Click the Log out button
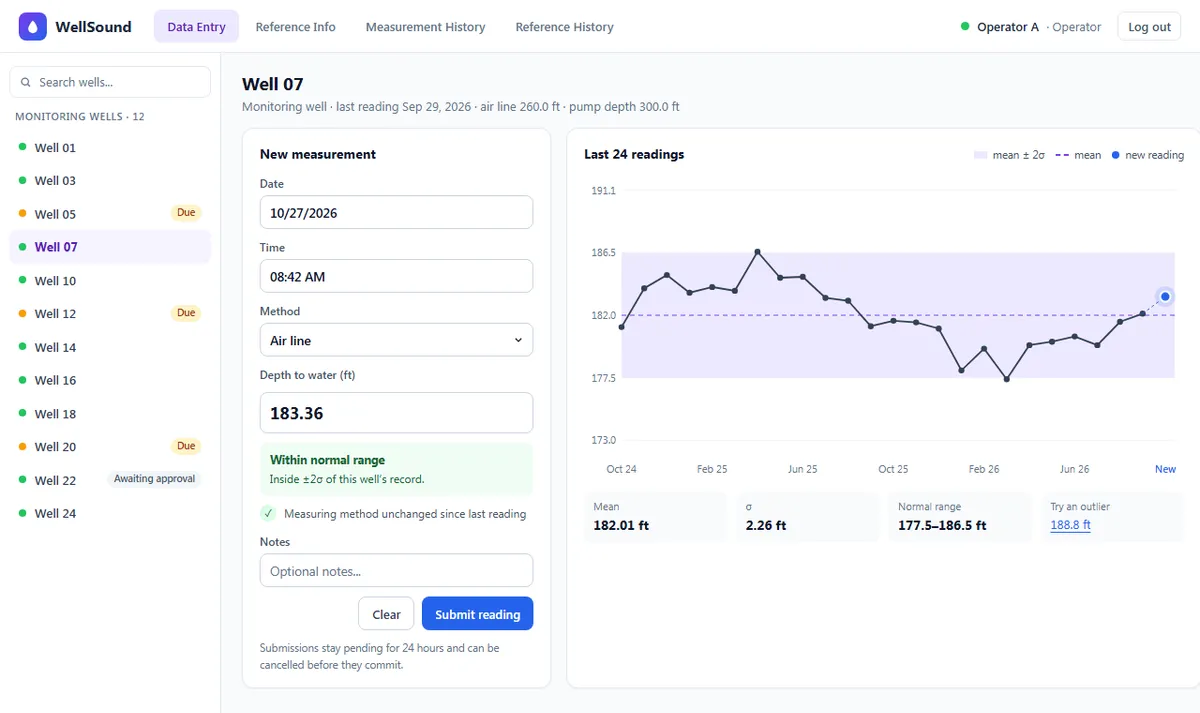This screenshot has width=1200, height=713. click(x=1149, y=27)
